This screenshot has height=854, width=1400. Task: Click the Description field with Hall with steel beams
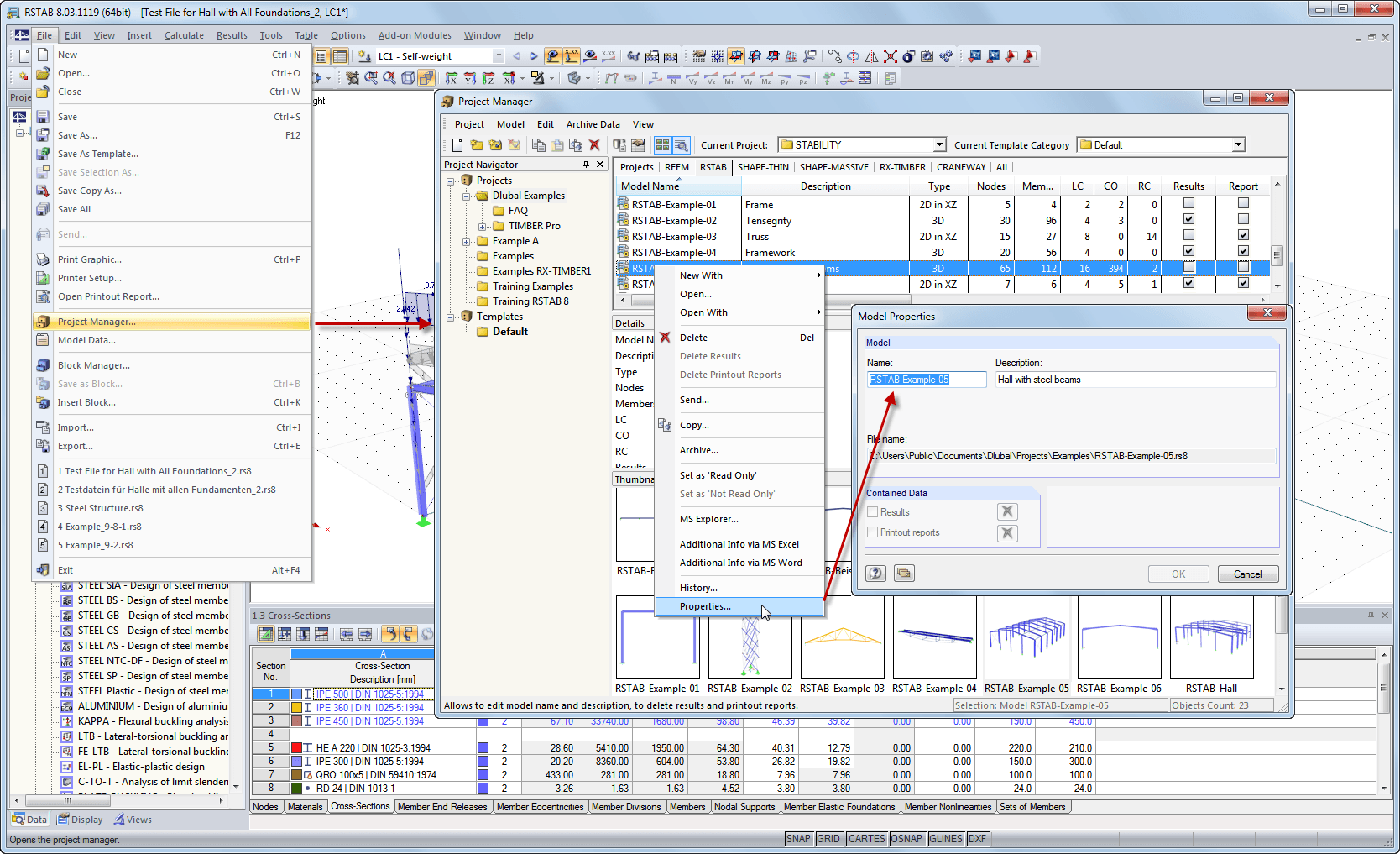pyautogui.click(x=1133, y=380)
